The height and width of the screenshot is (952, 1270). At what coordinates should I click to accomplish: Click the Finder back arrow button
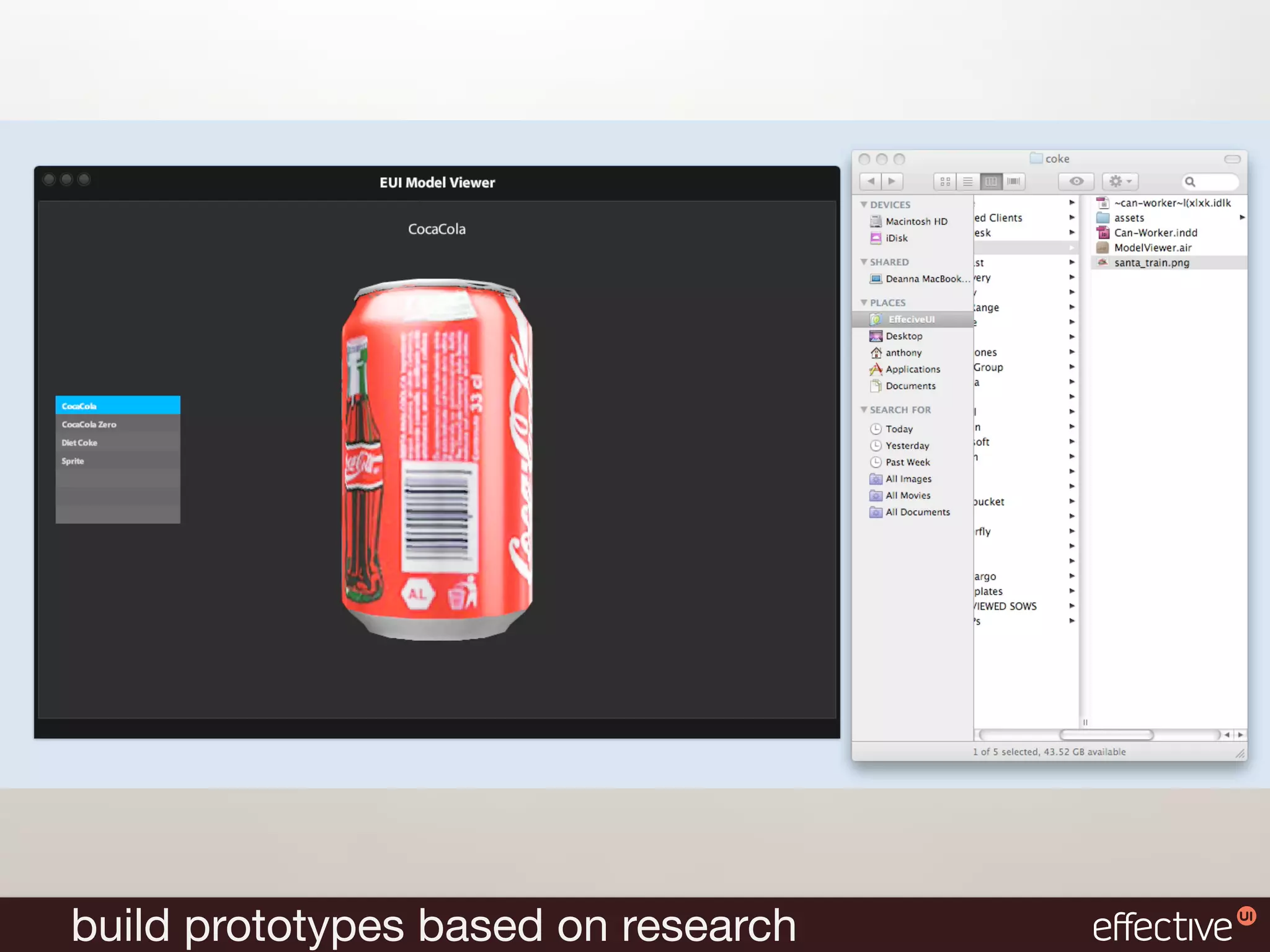coord(871,182)
